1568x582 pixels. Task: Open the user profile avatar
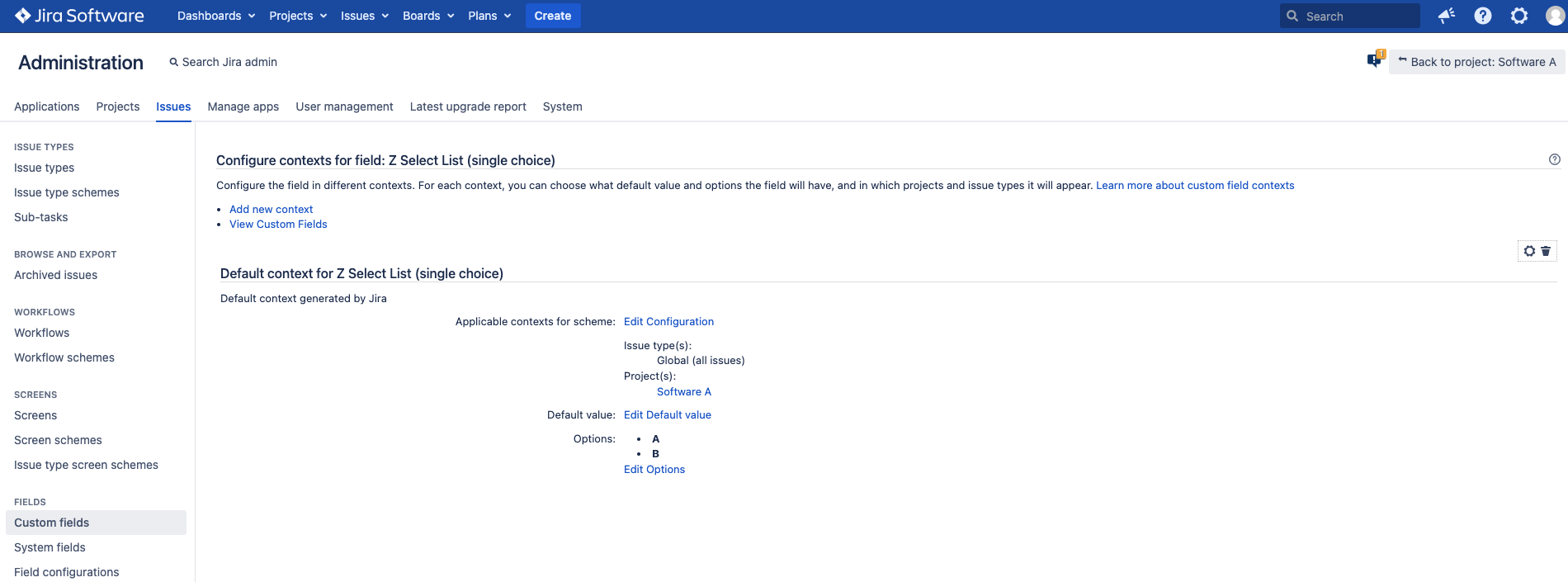(x=1555, y=16)
